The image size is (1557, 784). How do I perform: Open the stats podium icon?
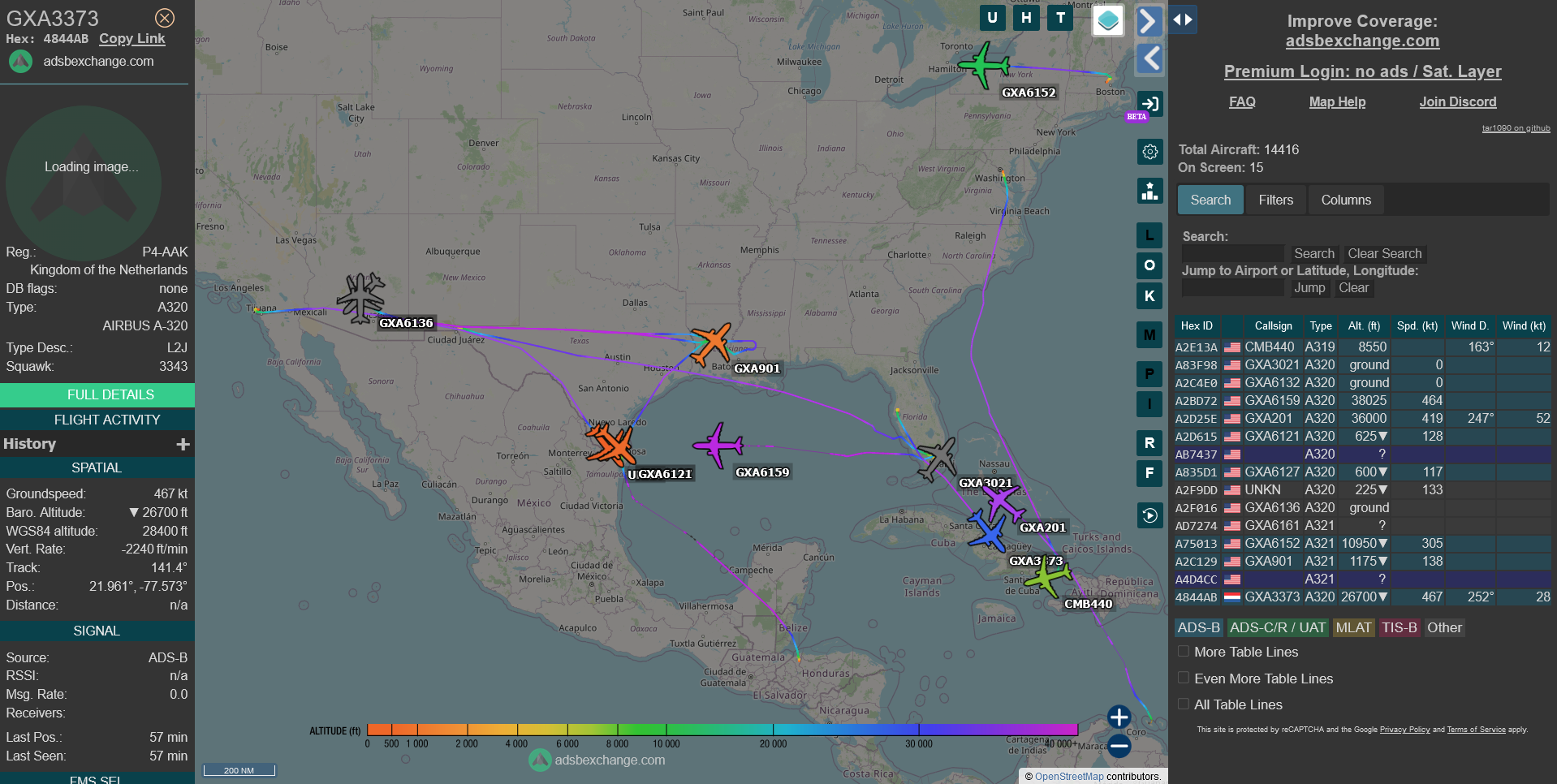pos(1149,192)
